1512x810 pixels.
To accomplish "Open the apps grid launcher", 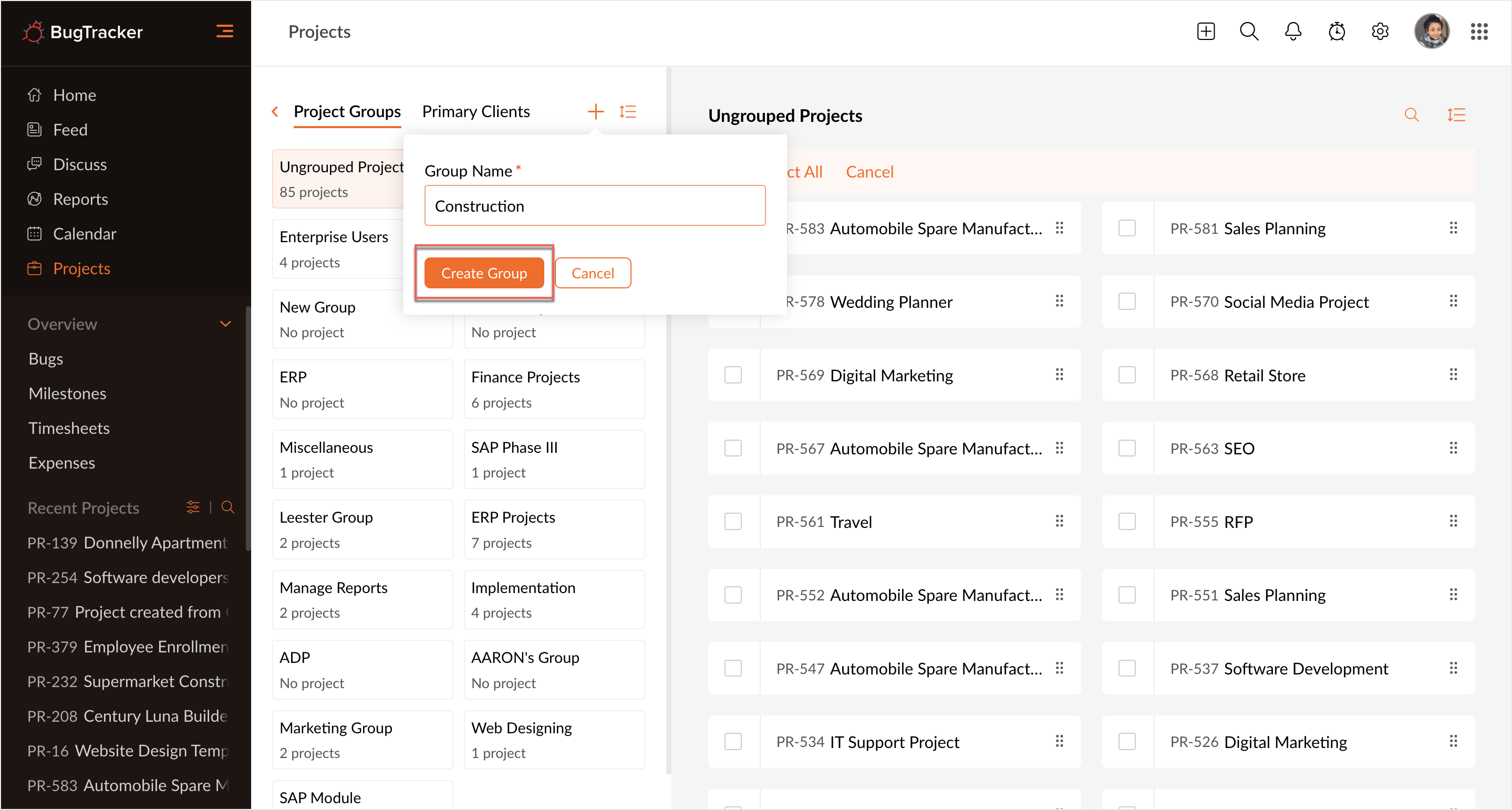I will (1478, 32).
